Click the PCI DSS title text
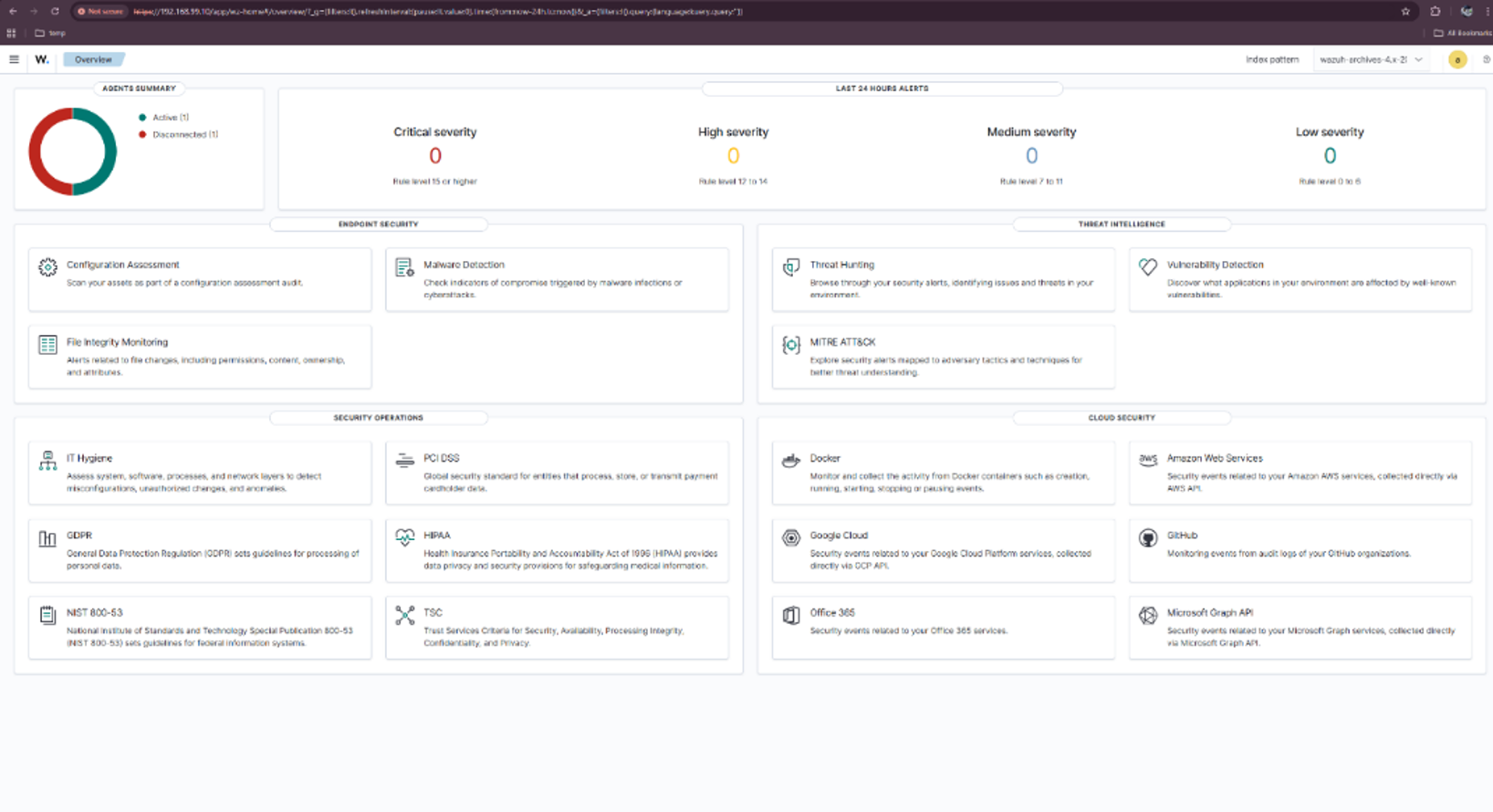 (x=442, y=458)
